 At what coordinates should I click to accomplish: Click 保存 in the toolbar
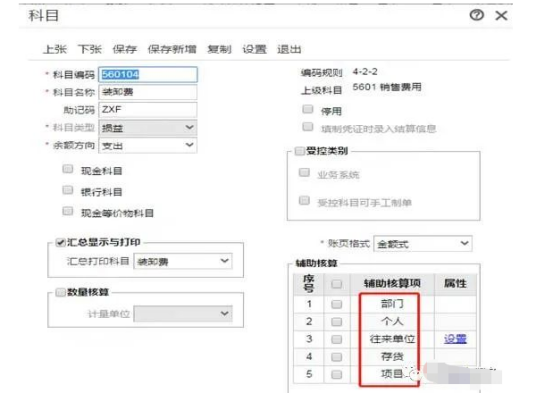(124, 49)
